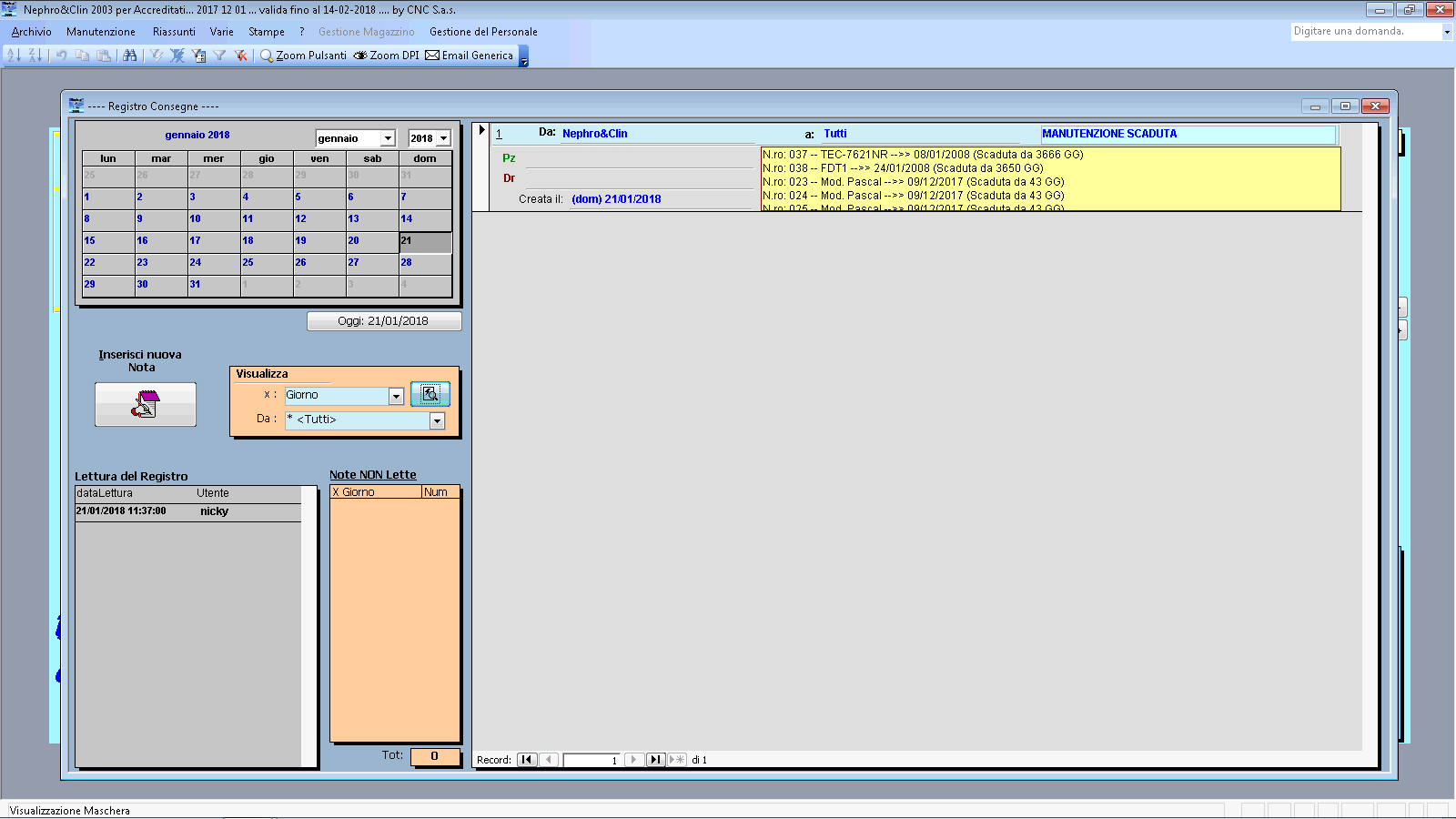Click the Sort Ascending A-Z toolbar icon

coord(14,56)
